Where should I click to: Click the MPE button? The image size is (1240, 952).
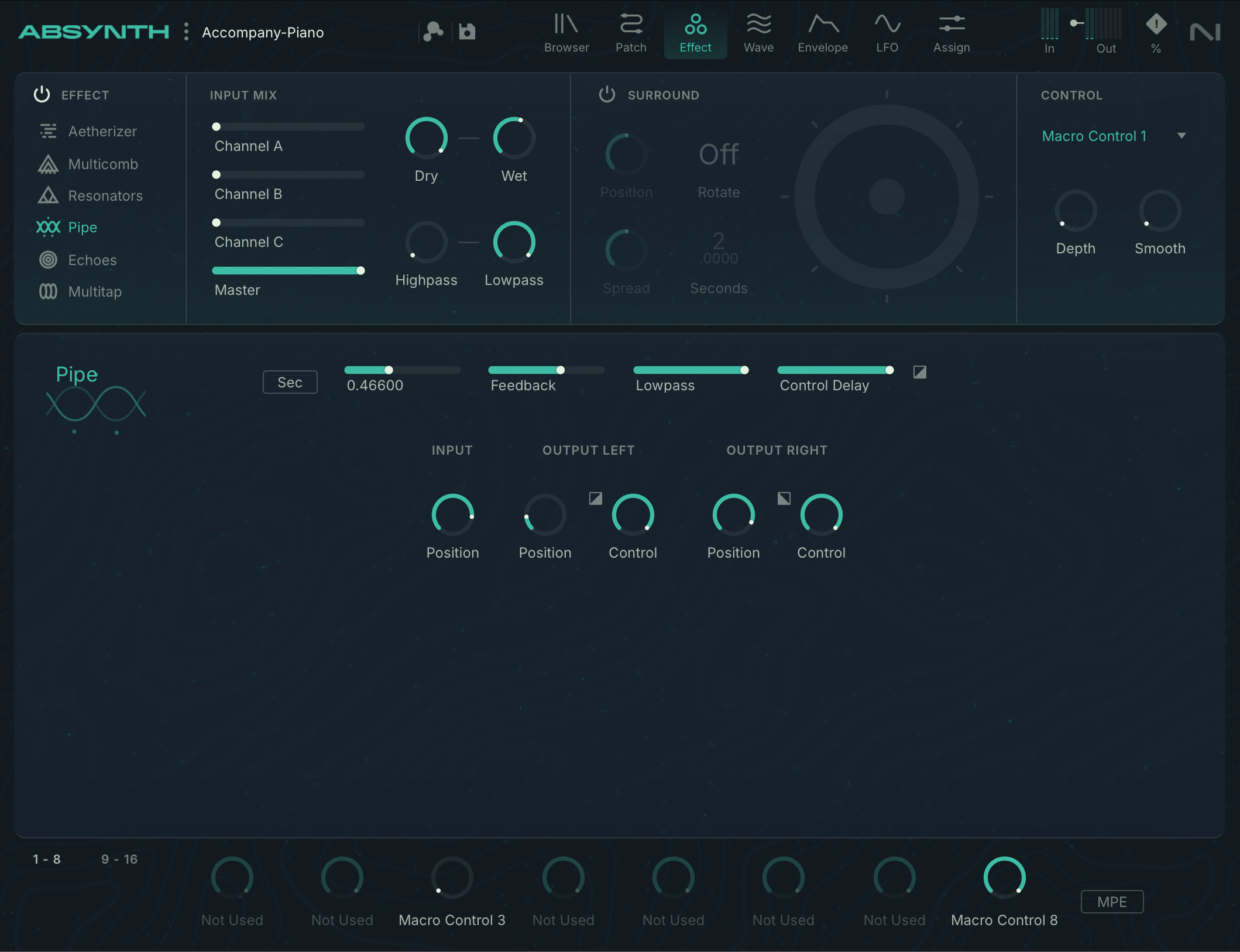coord(1112,902)
